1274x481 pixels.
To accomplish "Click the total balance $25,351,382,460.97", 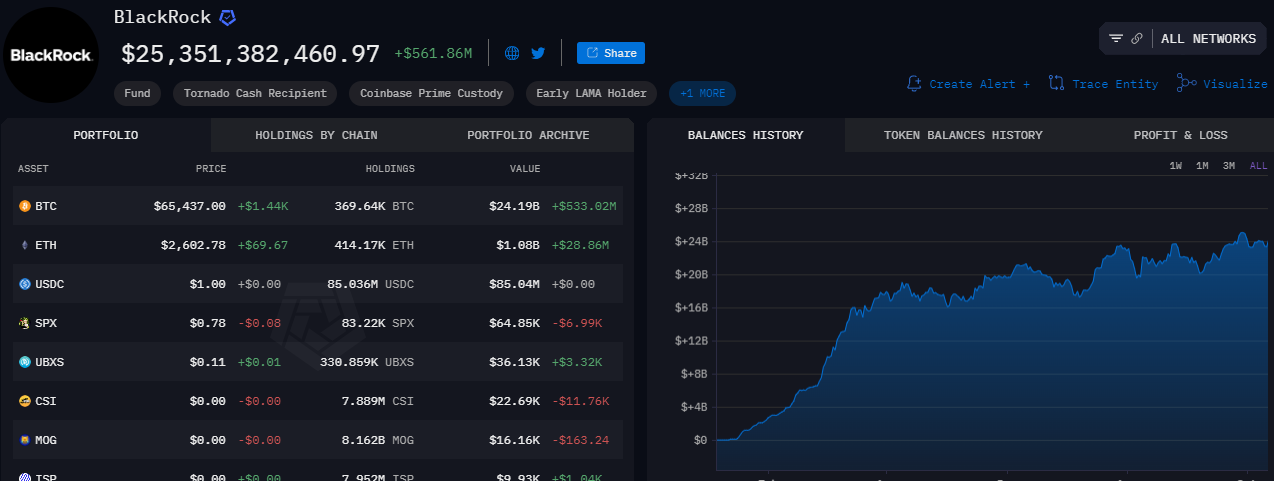I will pyautogui.click(x=251, y=54).
